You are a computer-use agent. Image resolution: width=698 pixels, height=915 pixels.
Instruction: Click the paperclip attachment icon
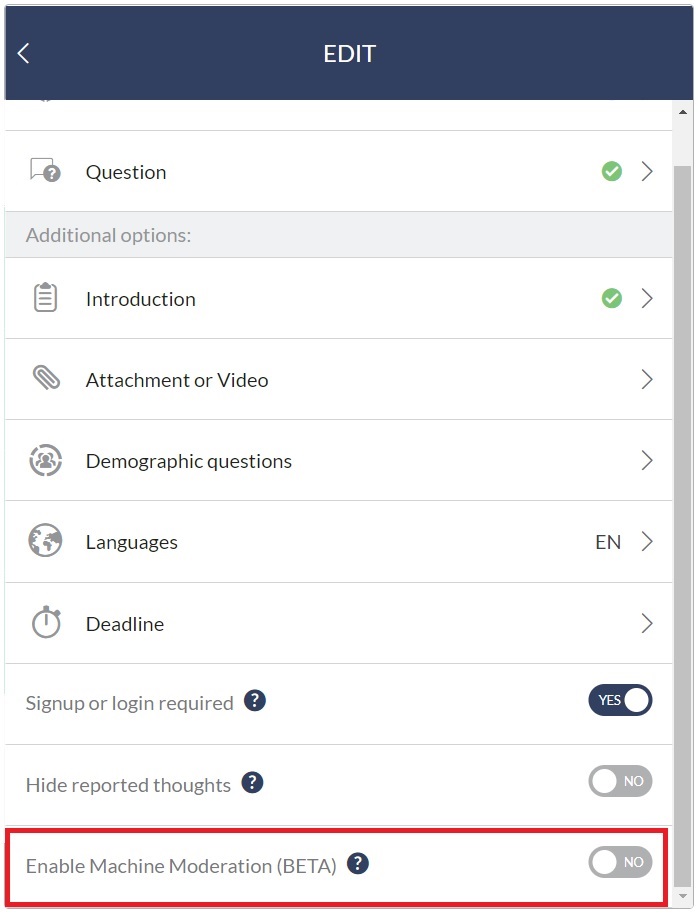click(x=46, y=378)
